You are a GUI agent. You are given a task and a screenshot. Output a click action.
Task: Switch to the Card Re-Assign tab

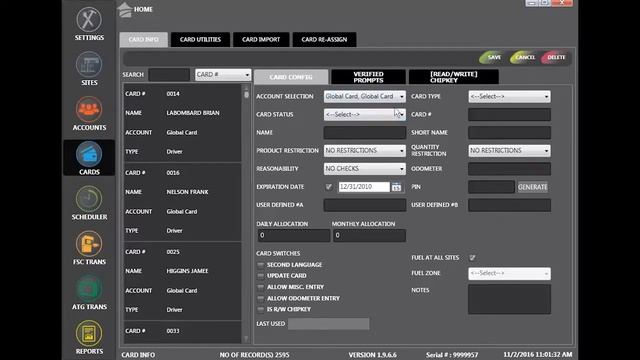tap(324, 40)
